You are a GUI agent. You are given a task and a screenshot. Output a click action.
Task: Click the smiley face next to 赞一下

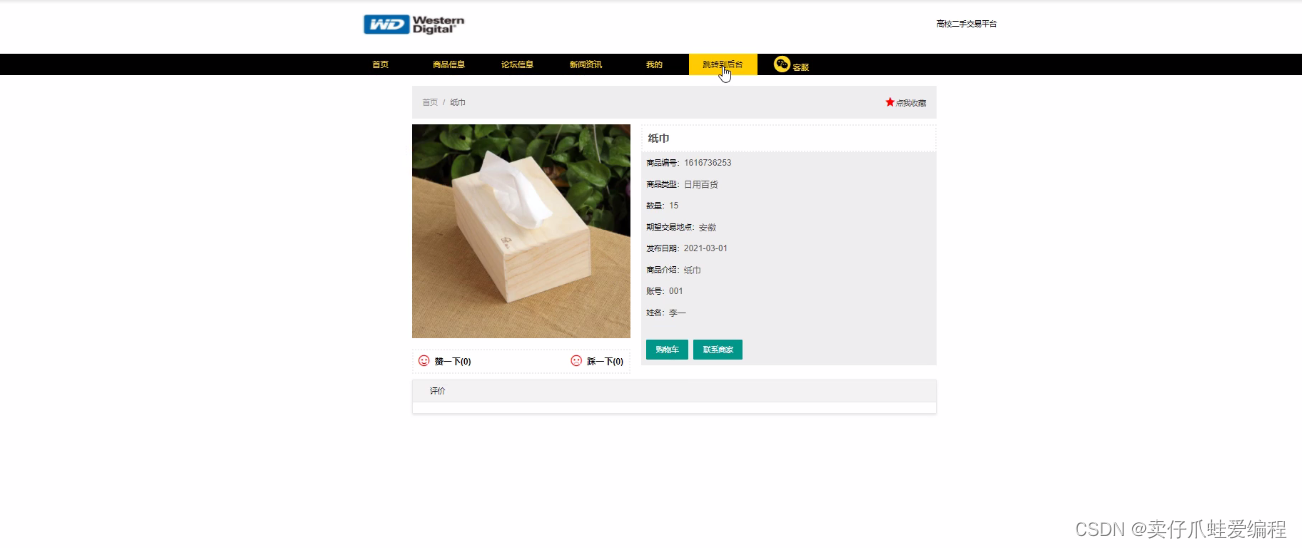(424, 361)
